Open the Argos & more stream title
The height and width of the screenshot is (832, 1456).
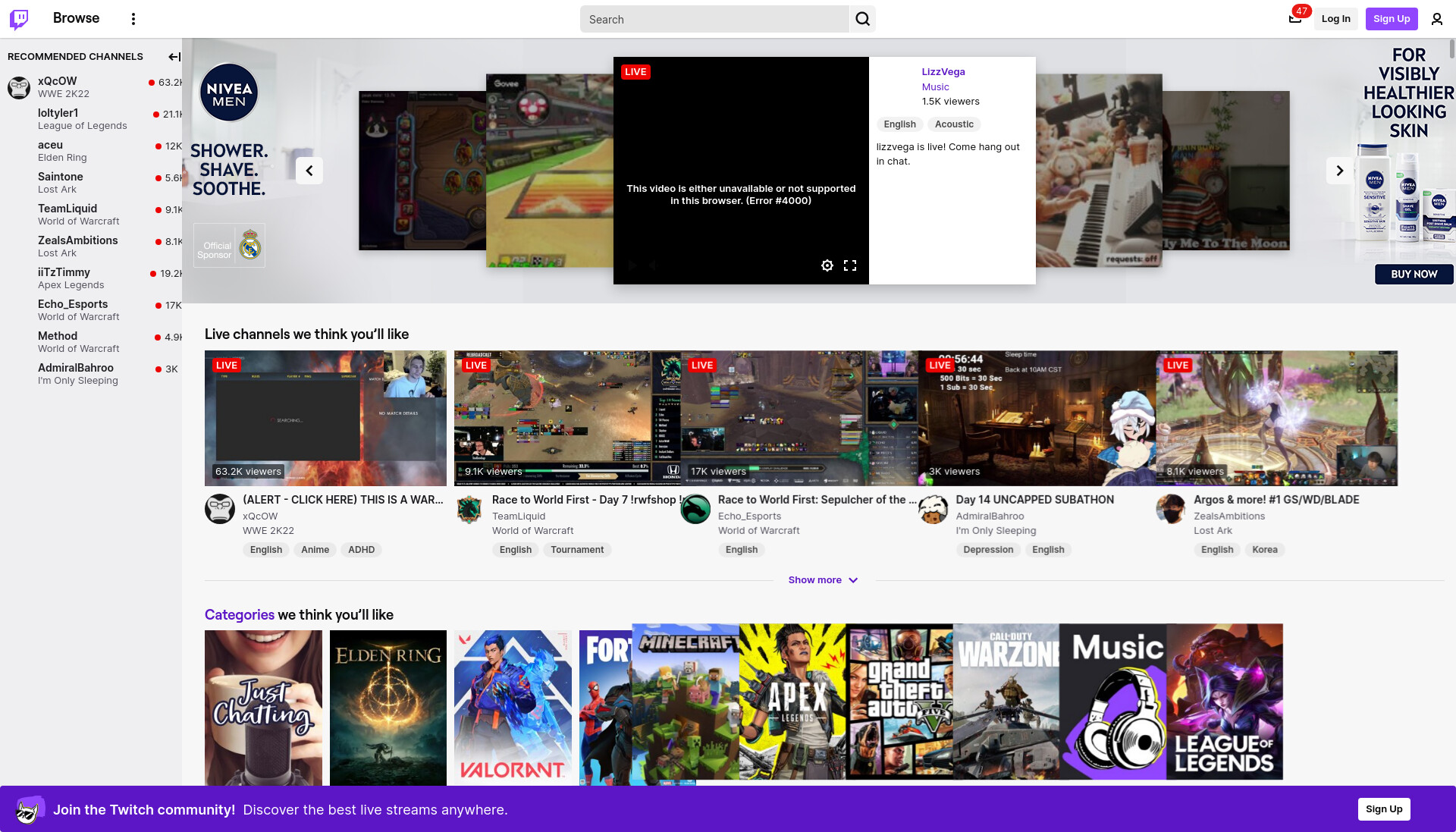1276,500
